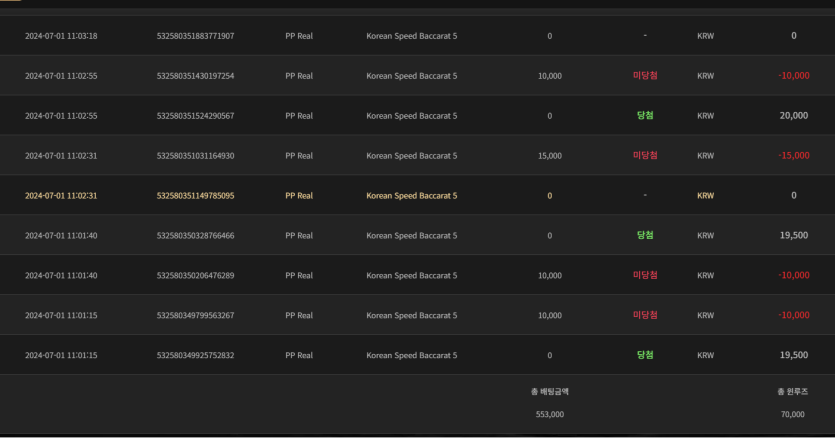Click 10,000 bet in row 532580350206476289
835x438 pixels.
click(x=550, y=275)
